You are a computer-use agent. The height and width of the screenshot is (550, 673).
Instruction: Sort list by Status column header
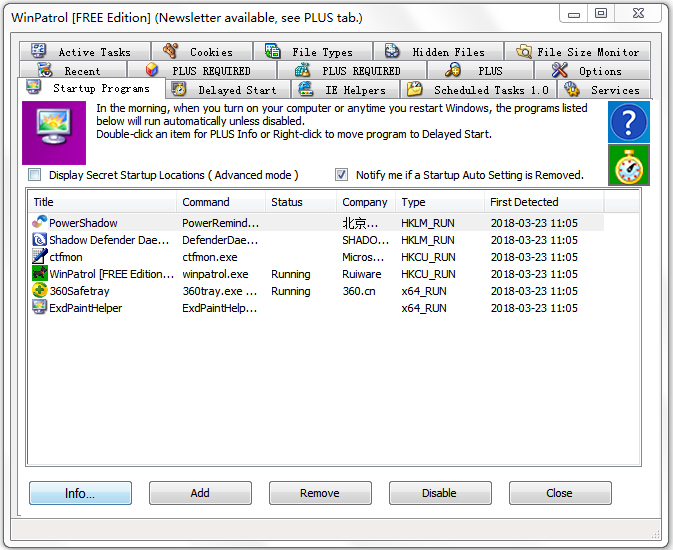point(301,202)
